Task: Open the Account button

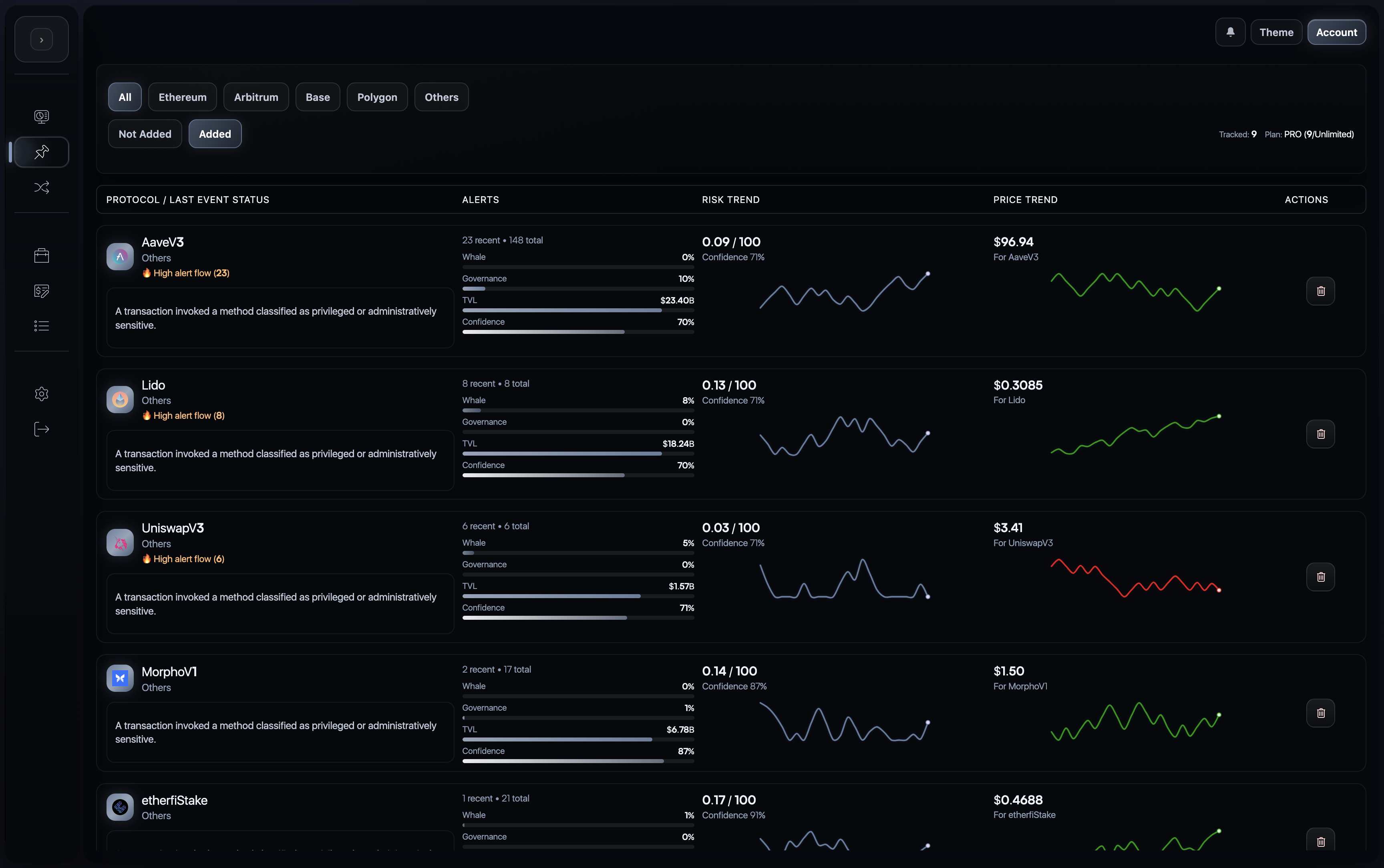Action: coord(1336,32)
